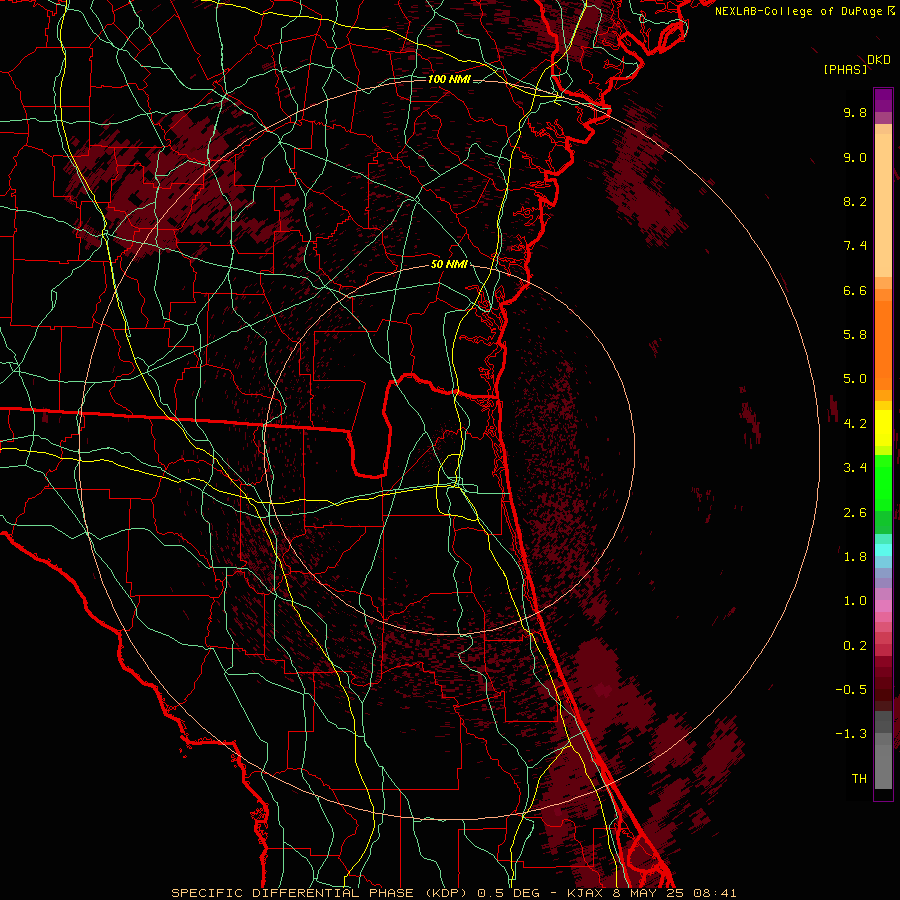Select the 1.0 scale value
The width and height of the screenshot is (900, 900).
[x=855, y=601]
